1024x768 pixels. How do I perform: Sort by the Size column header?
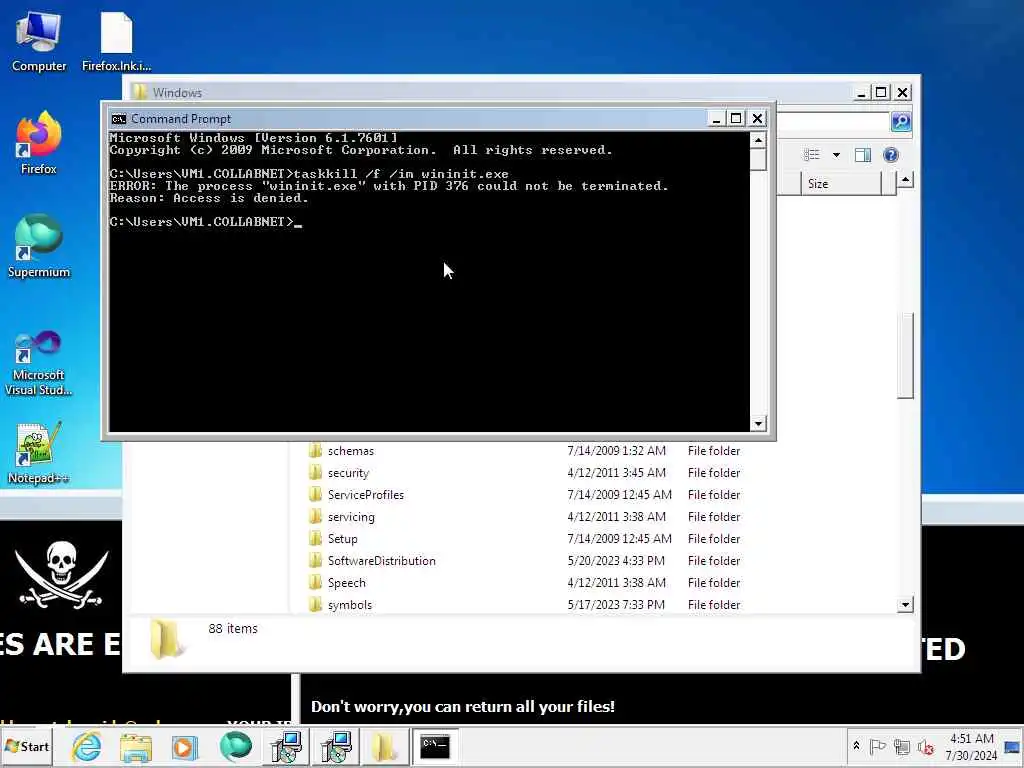841,184
